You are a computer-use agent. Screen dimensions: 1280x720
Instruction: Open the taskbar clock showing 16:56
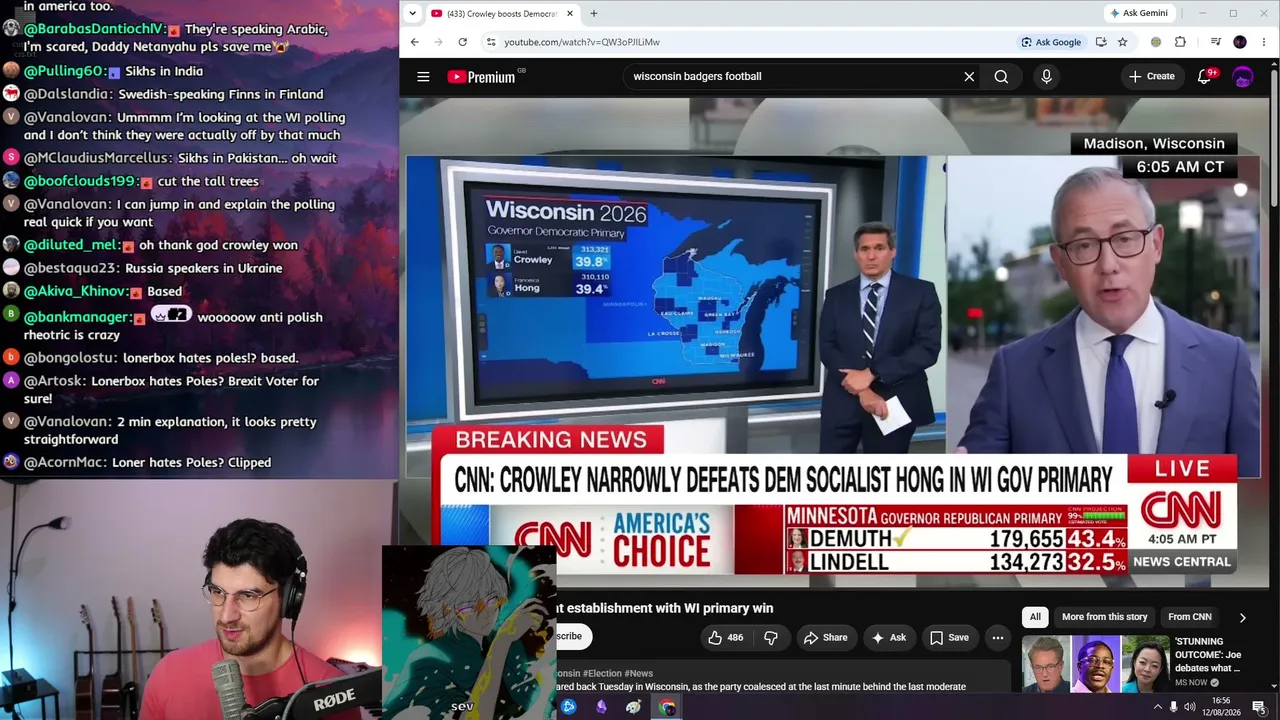[1221, 707]
